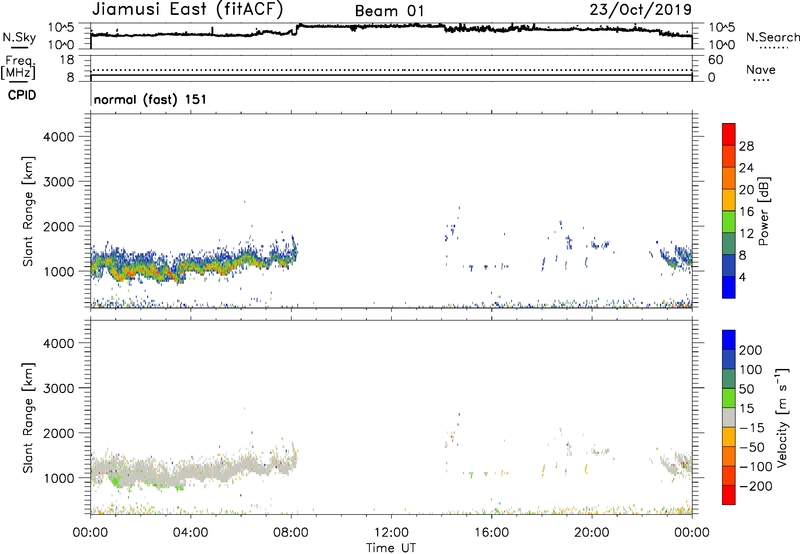Viewport: 800px width, 554px height.
Task: Click the "4" Power colorbar tick label
Action: click(743, 278)
